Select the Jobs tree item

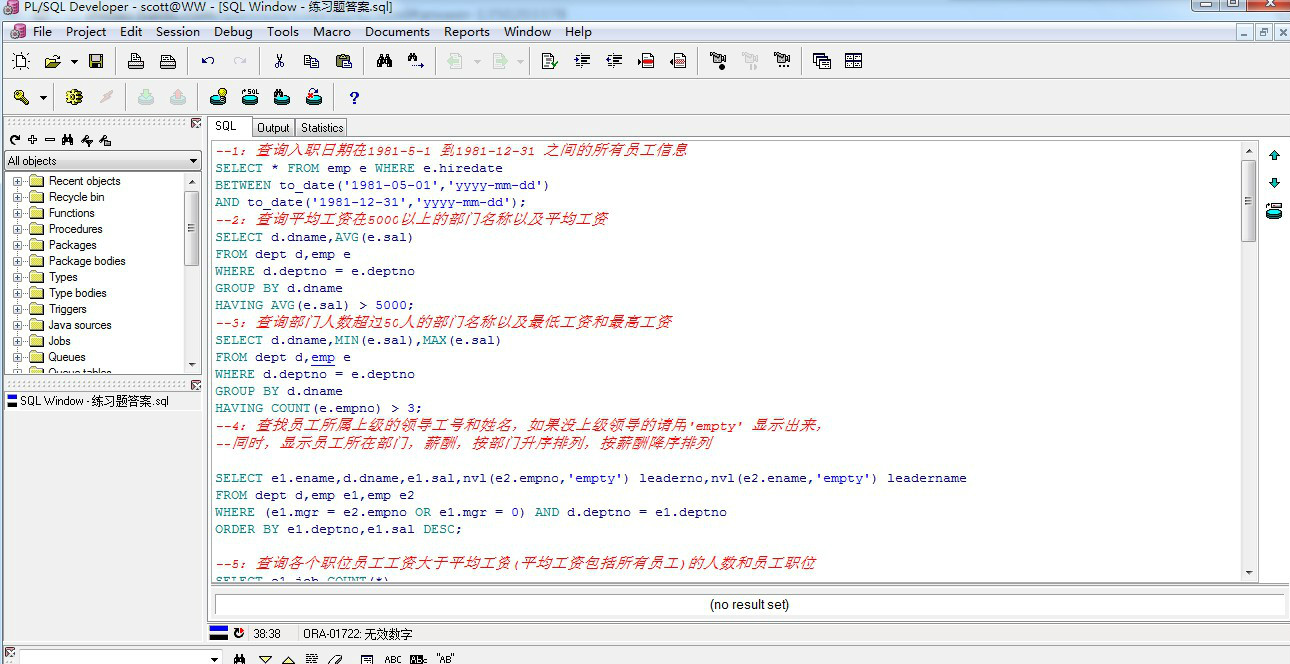point(59,341)
